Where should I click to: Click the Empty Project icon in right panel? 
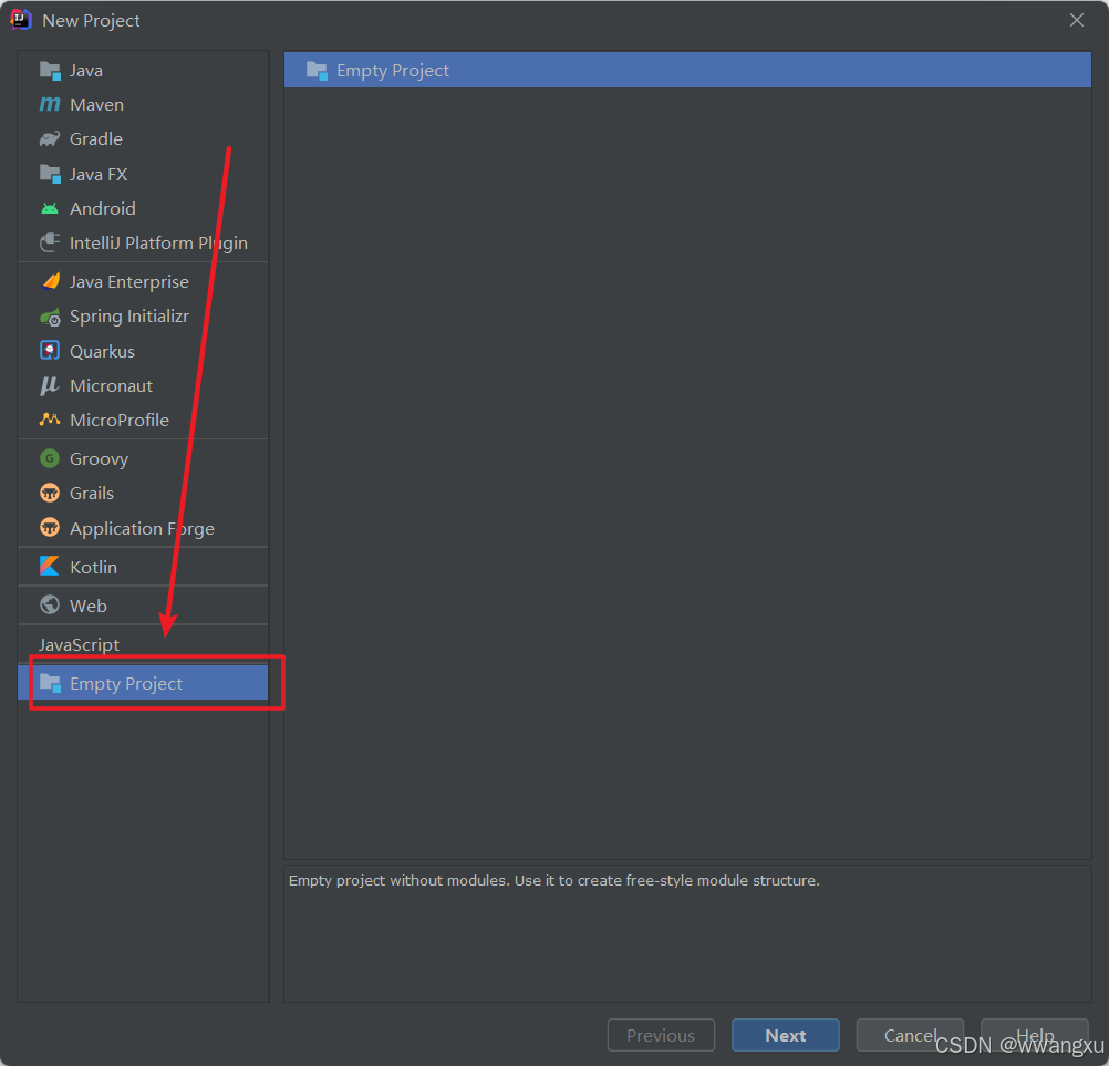pos(317,71)
